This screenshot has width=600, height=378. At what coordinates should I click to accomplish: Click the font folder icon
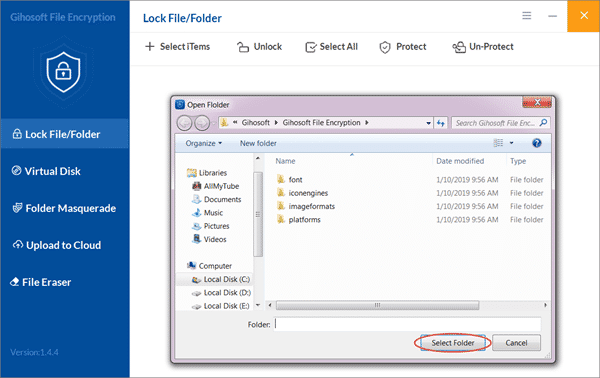point(281,179)
